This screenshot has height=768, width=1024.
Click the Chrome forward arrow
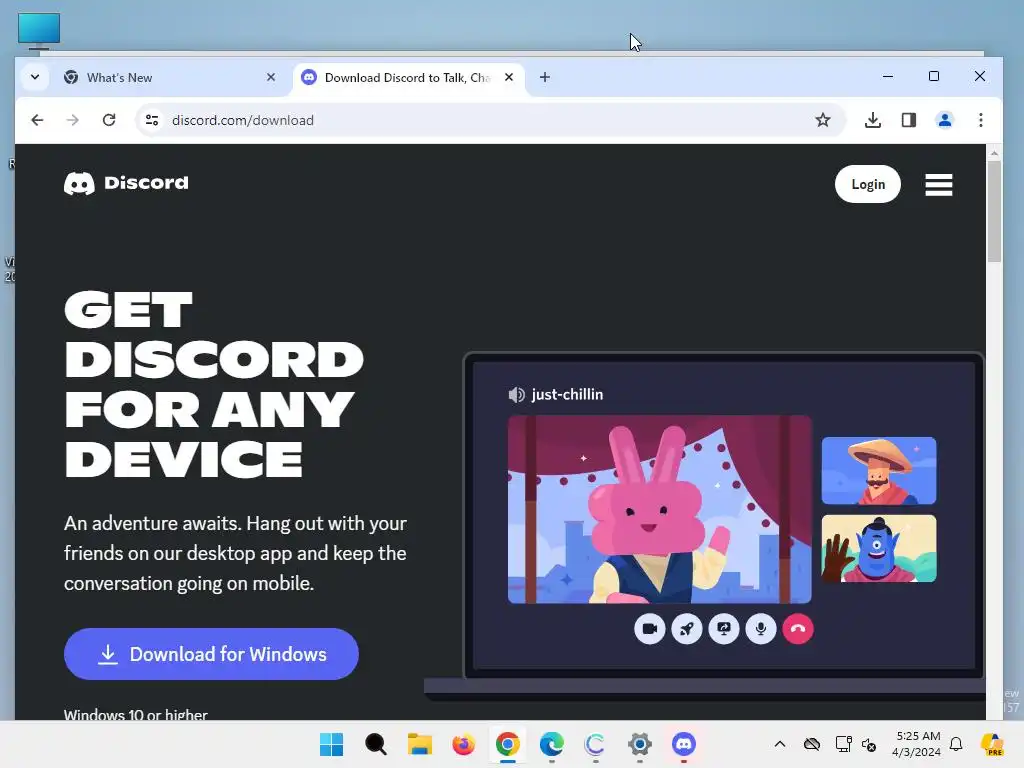[x=72, y=120]
